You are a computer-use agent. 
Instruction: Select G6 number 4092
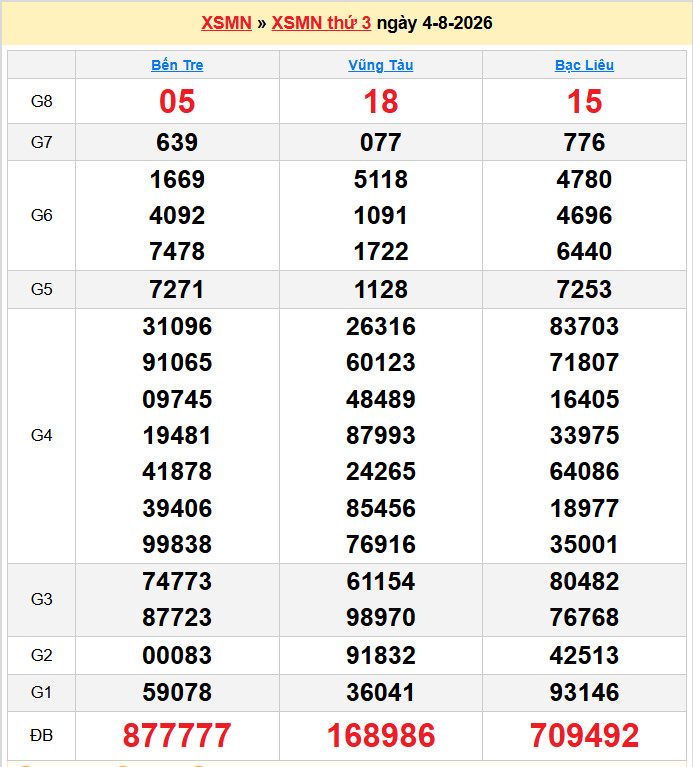point(177,215)
